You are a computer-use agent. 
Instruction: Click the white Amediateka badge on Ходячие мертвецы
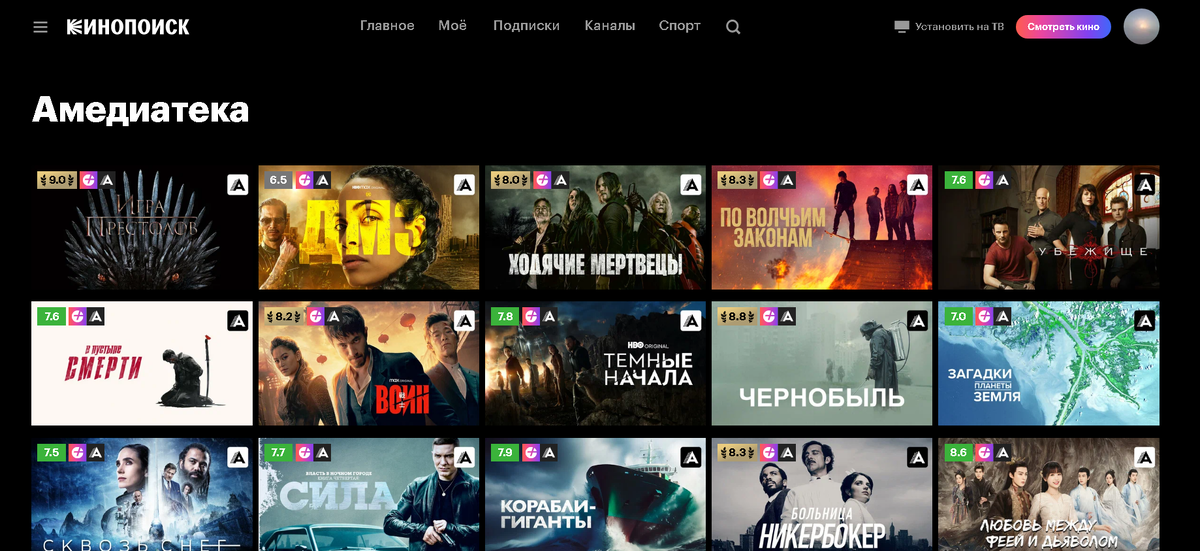pyautogui.click(x=690, y=185)
